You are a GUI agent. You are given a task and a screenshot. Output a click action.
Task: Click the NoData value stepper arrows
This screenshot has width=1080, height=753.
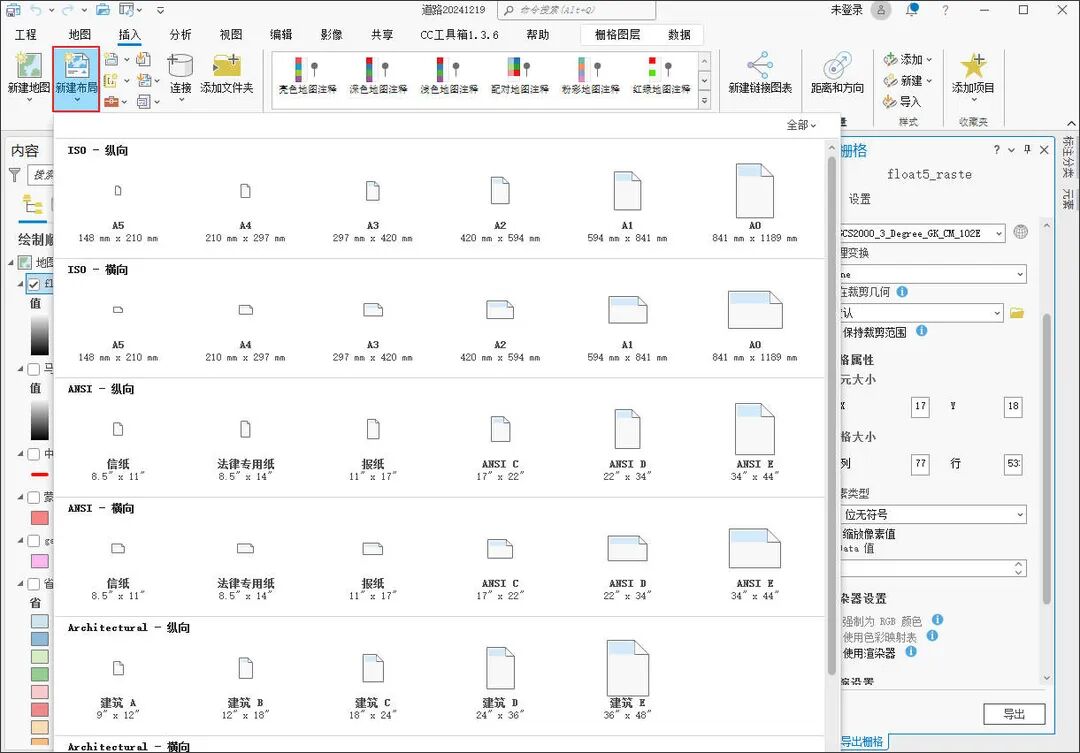click(x=1019, y=568)
